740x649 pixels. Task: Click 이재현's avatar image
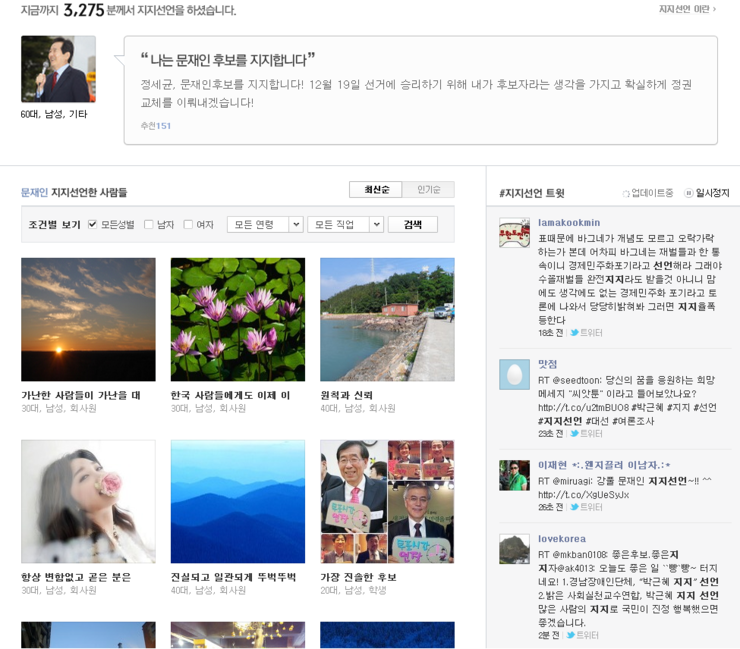pyautogui.click(x=514, y=475)
